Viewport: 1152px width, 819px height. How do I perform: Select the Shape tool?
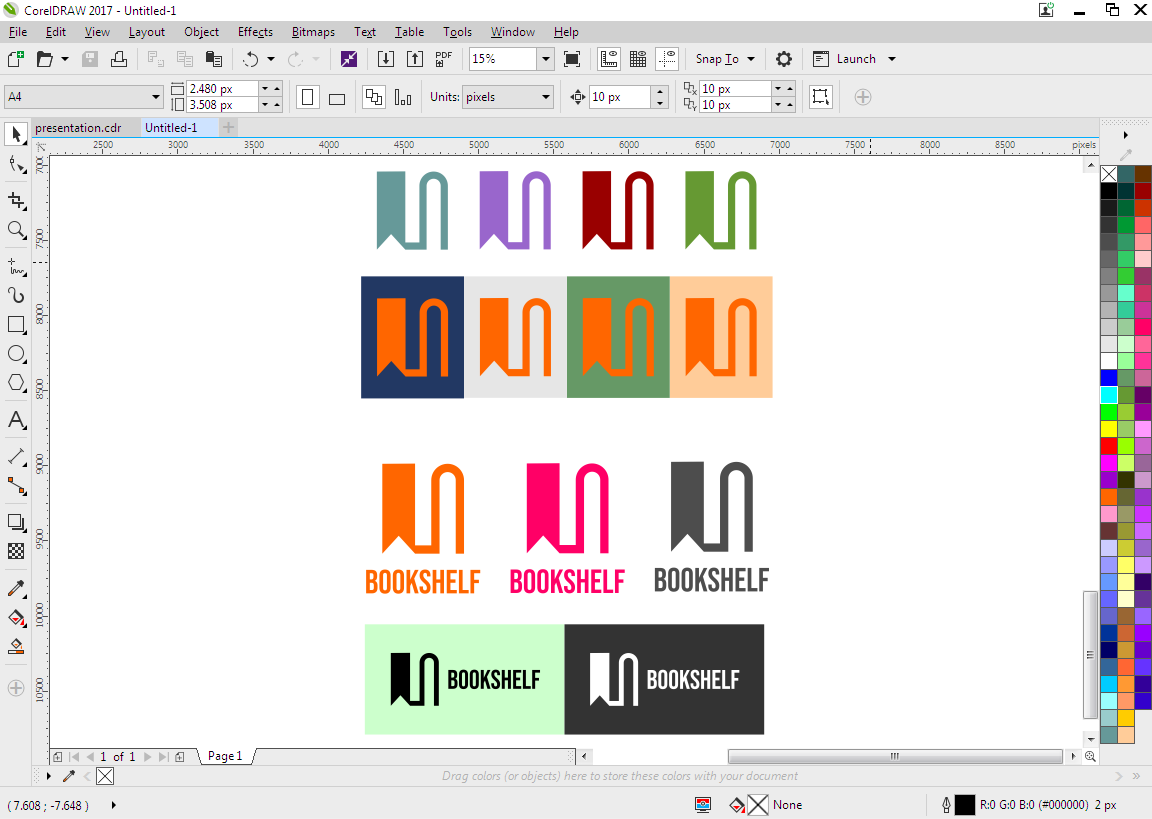point(16,165)
